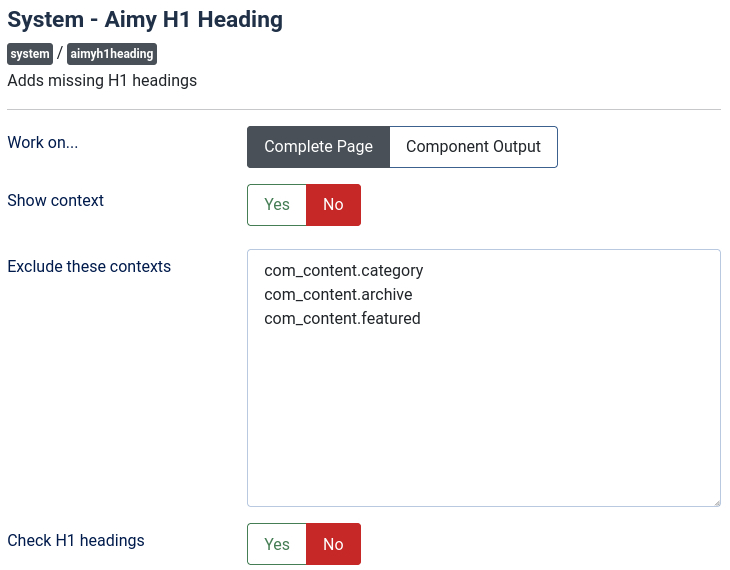Select the Complete Page option
The width and height of the screenshot is (730, 570).
318,146
